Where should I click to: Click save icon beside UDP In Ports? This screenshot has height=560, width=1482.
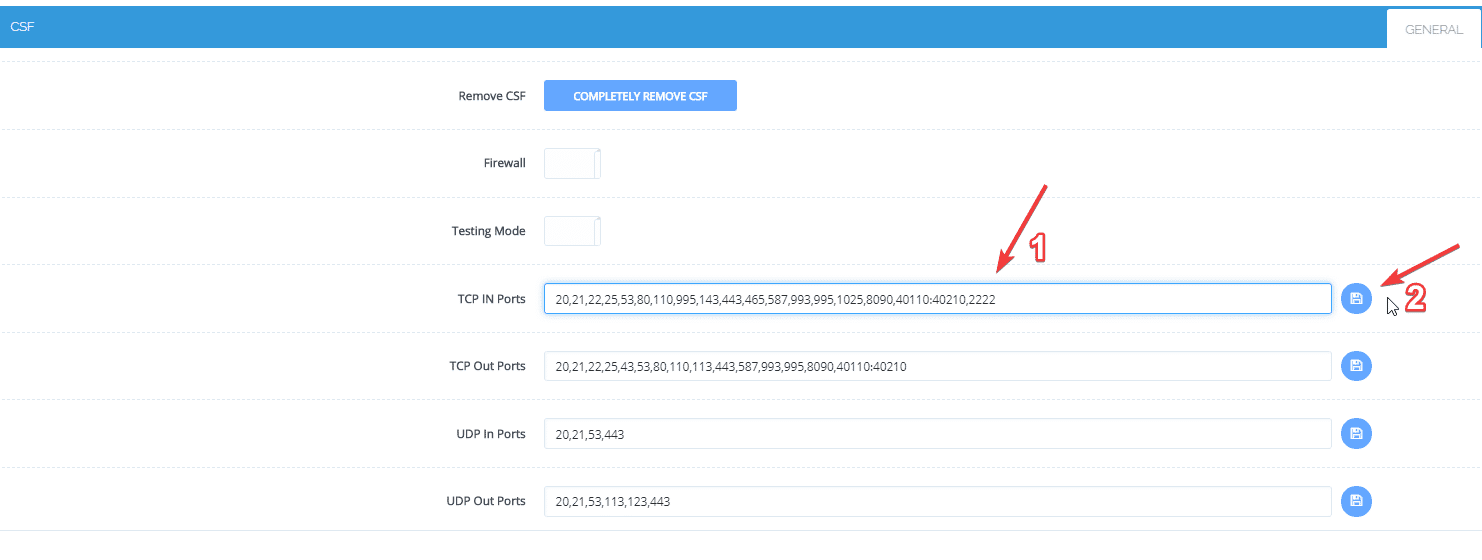1356,433
